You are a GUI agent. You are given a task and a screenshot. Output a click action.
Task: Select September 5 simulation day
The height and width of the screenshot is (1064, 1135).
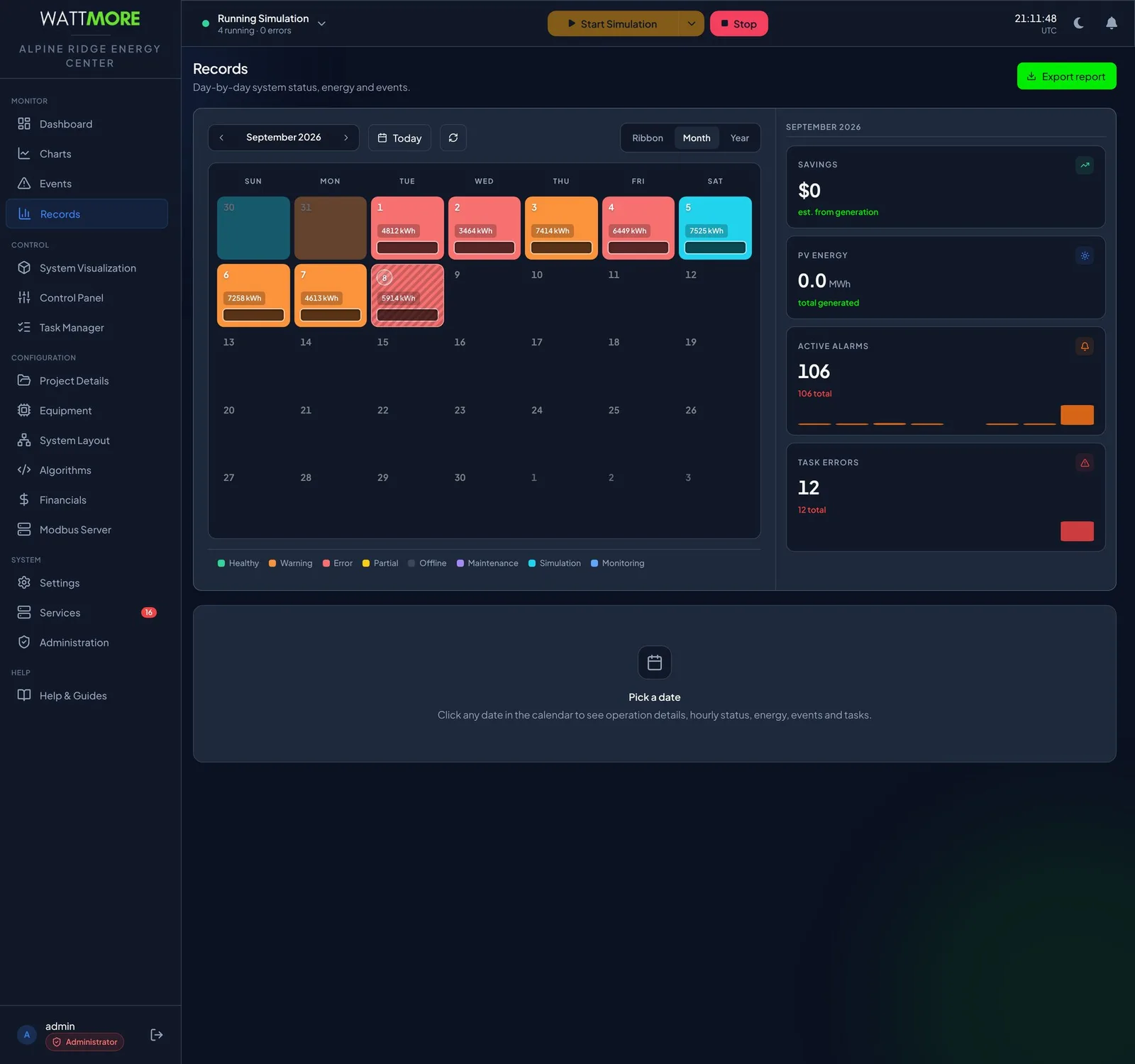click(x=715, y=228)
